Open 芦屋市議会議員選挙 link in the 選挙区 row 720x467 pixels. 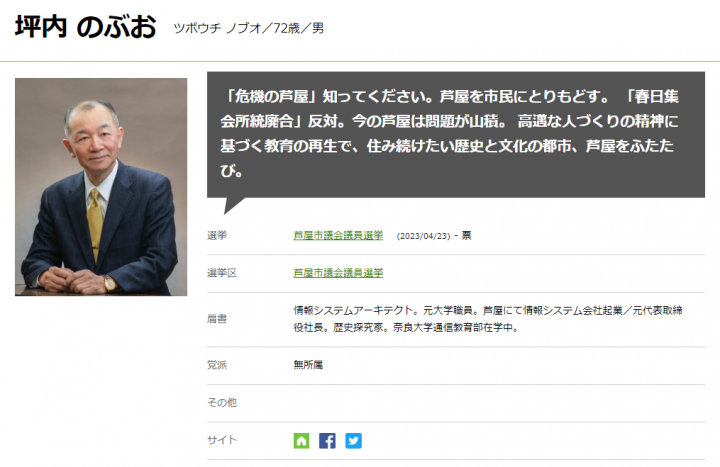click(338, 273)
